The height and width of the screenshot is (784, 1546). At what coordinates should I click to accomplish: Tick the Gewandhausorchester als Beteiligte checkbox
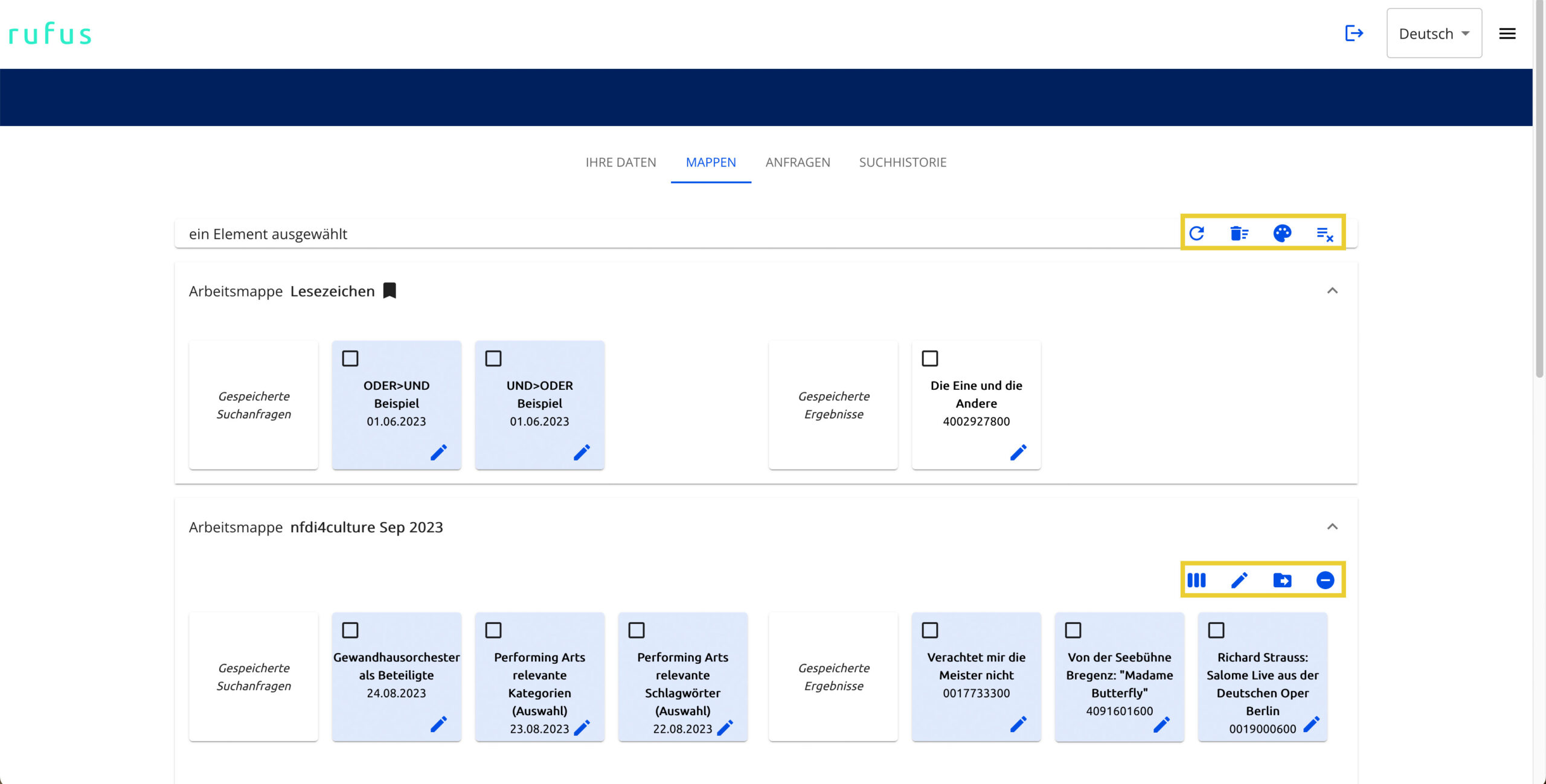click(350, 630)
